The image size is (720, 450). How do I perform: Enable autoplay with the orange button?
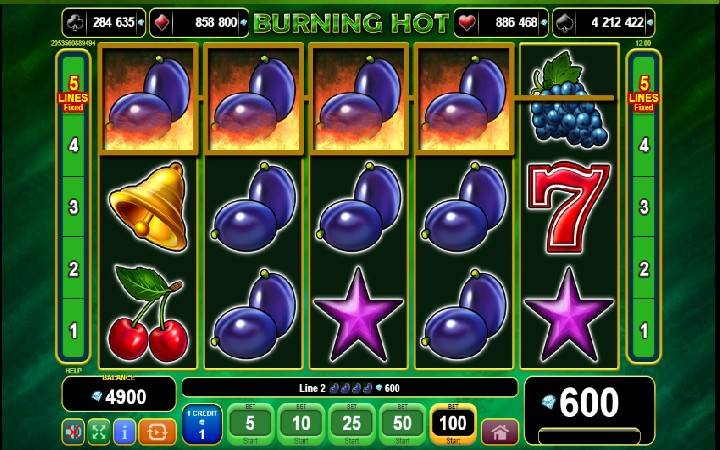coord(158,431)
